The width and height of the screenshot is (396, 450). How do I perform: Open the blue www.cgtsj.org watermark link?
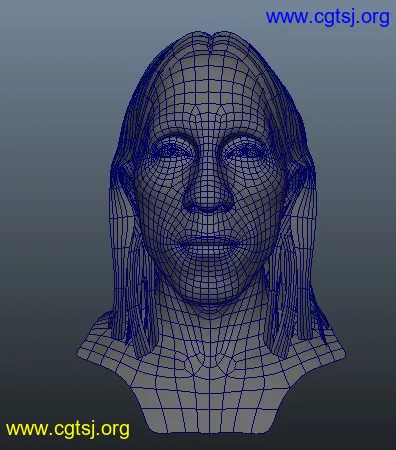(x=328, y=17)
